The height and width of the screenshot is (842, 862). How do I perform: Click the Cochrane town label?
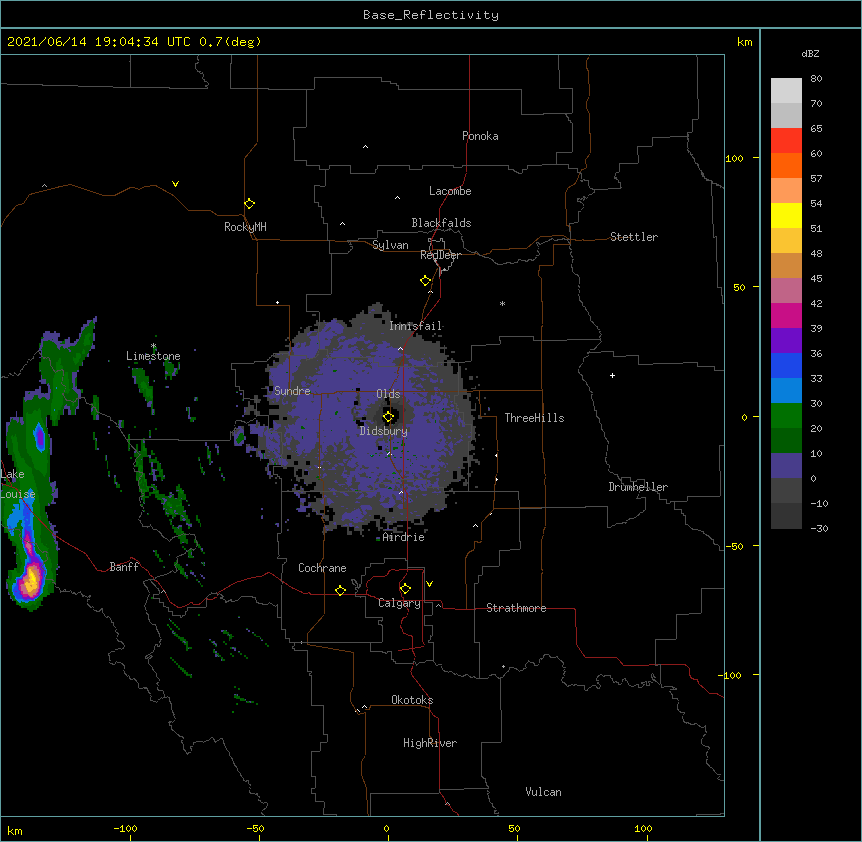tap(322, 568)
